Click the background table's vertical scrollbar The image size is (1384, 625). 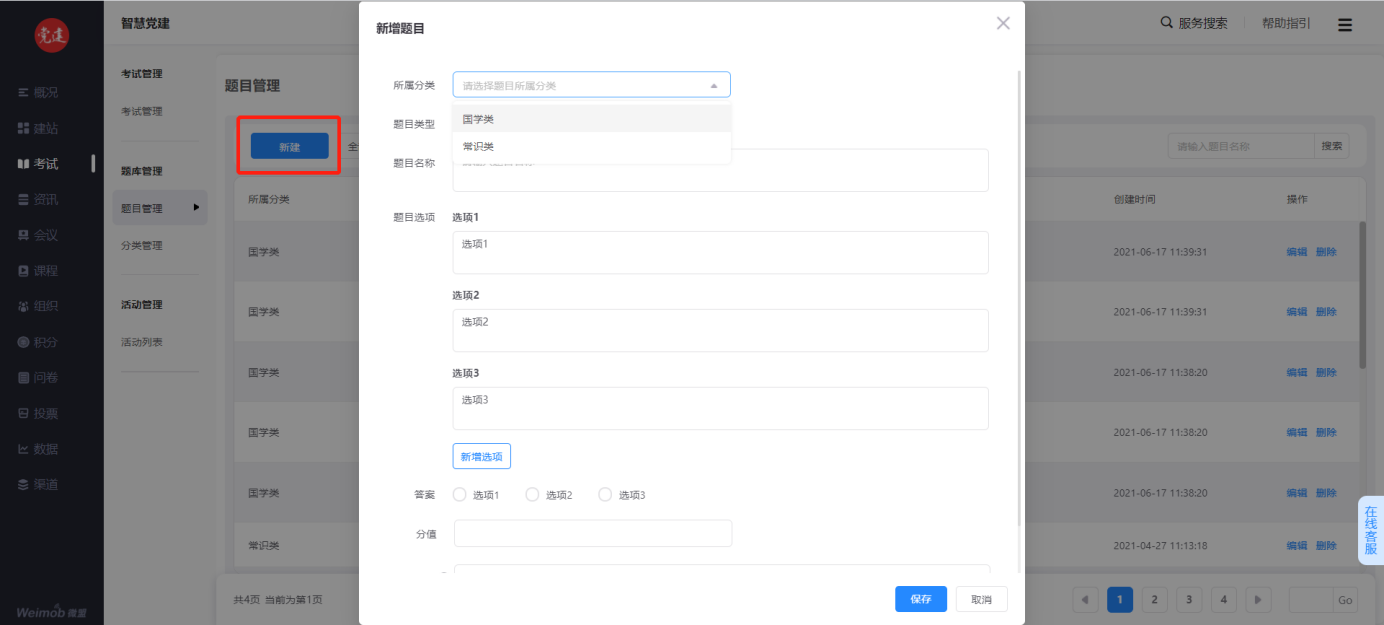[1362, 295]
